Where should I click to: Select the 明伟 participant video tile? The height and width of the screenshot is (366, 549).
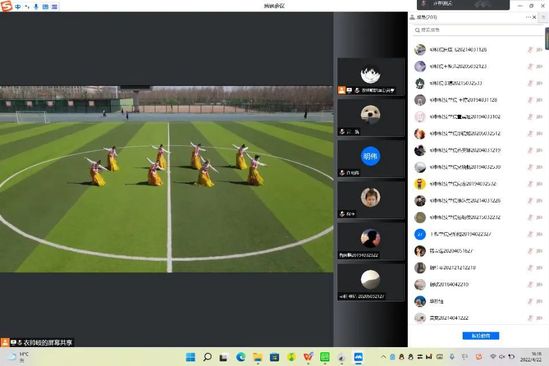(371, 159)
